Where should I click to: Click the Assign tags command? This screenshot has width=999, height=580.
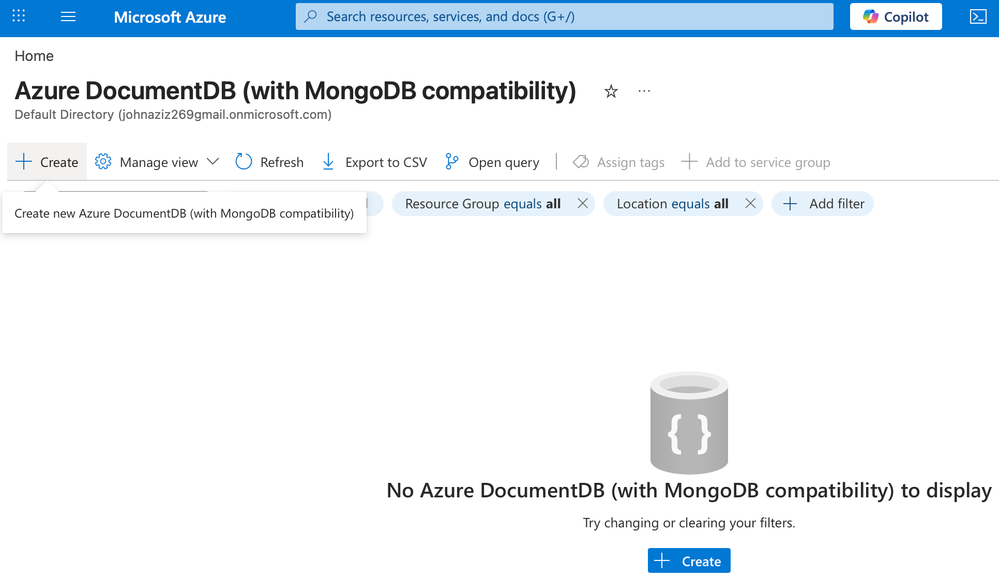tap(619, 162)
